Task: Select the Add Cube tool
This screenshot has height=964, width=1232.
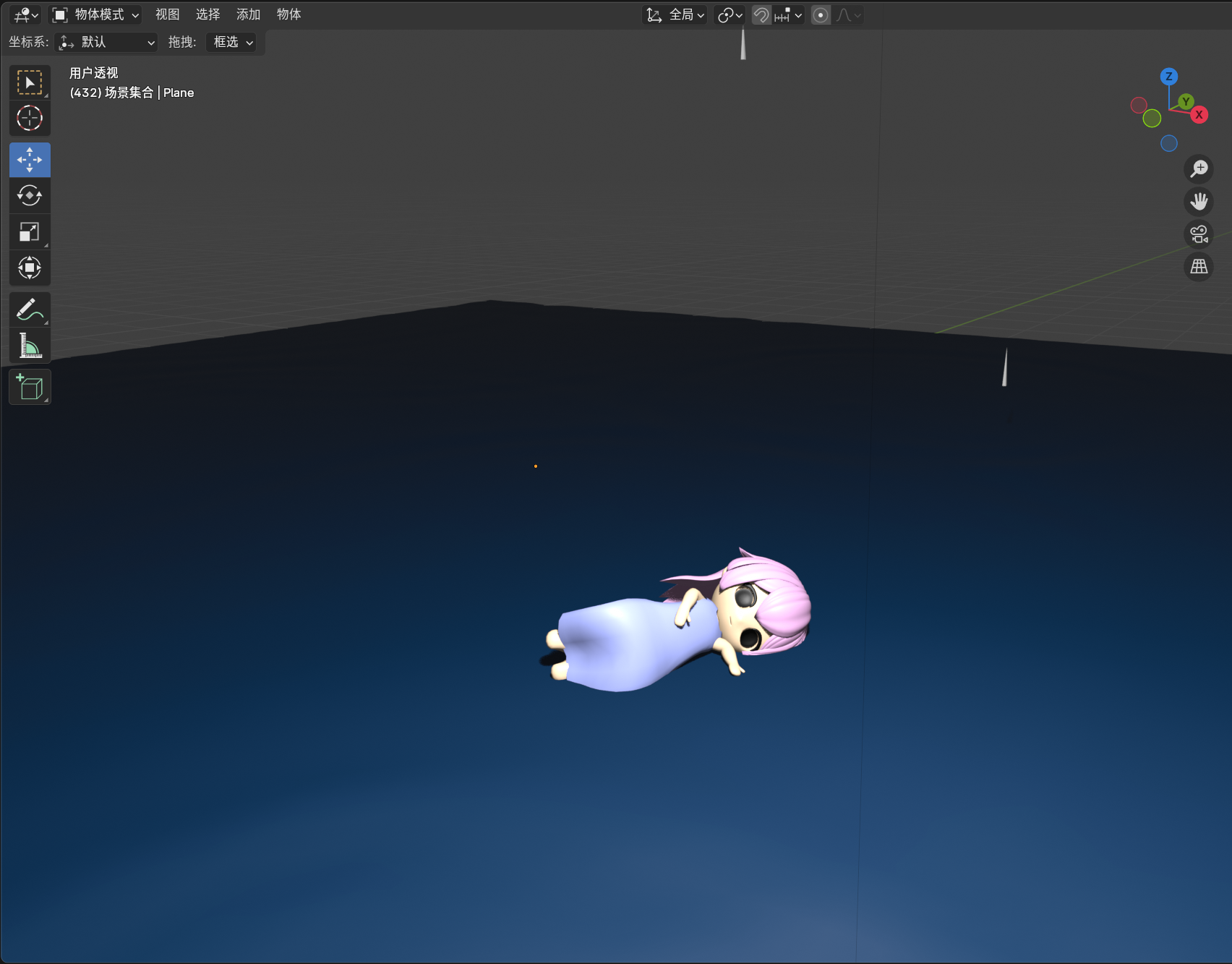Action: click(x=30, y=388)
